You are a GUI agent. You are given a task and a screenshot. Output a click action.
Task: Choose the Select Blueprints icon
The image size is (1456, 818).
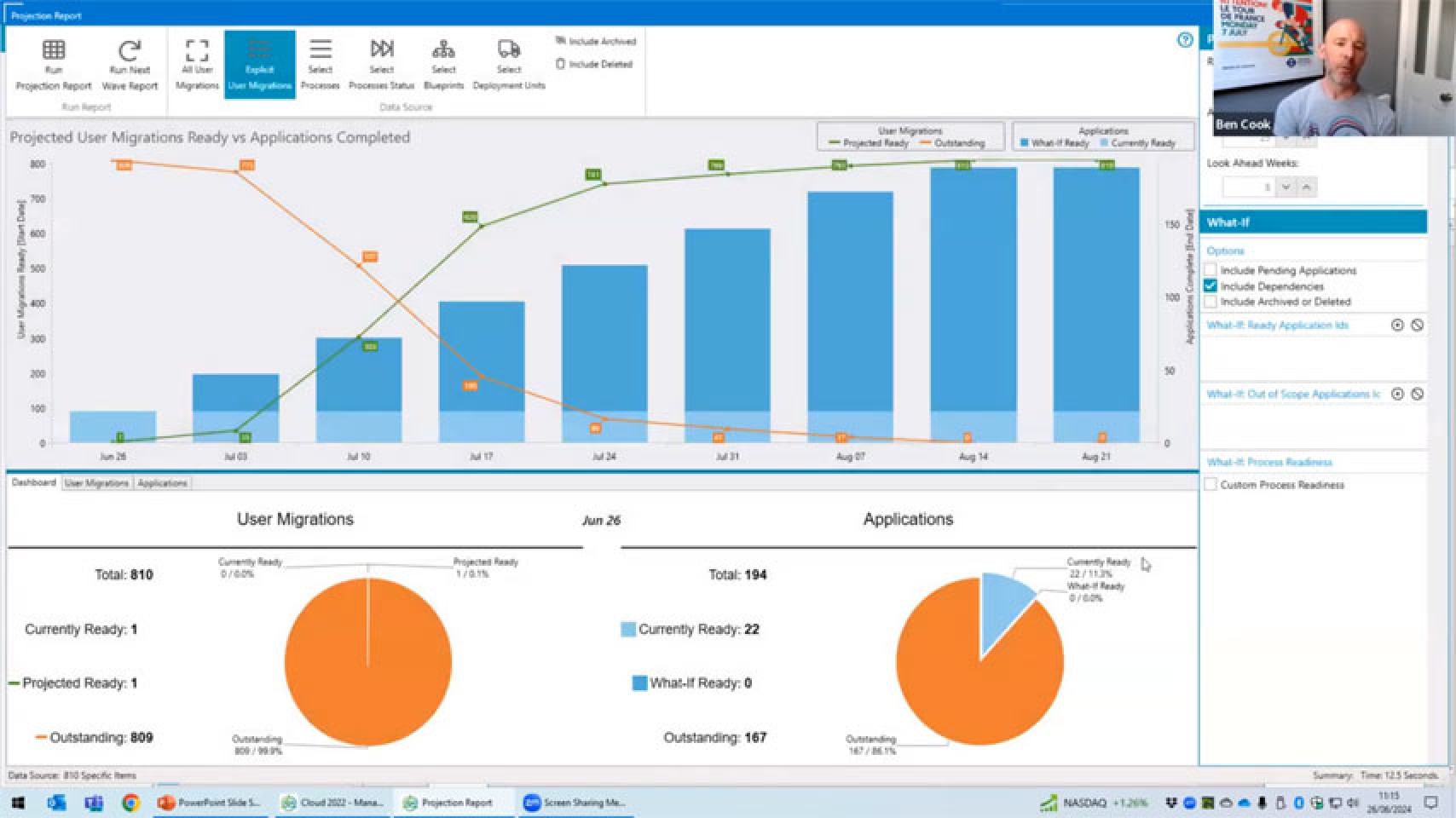click(443, 60)
